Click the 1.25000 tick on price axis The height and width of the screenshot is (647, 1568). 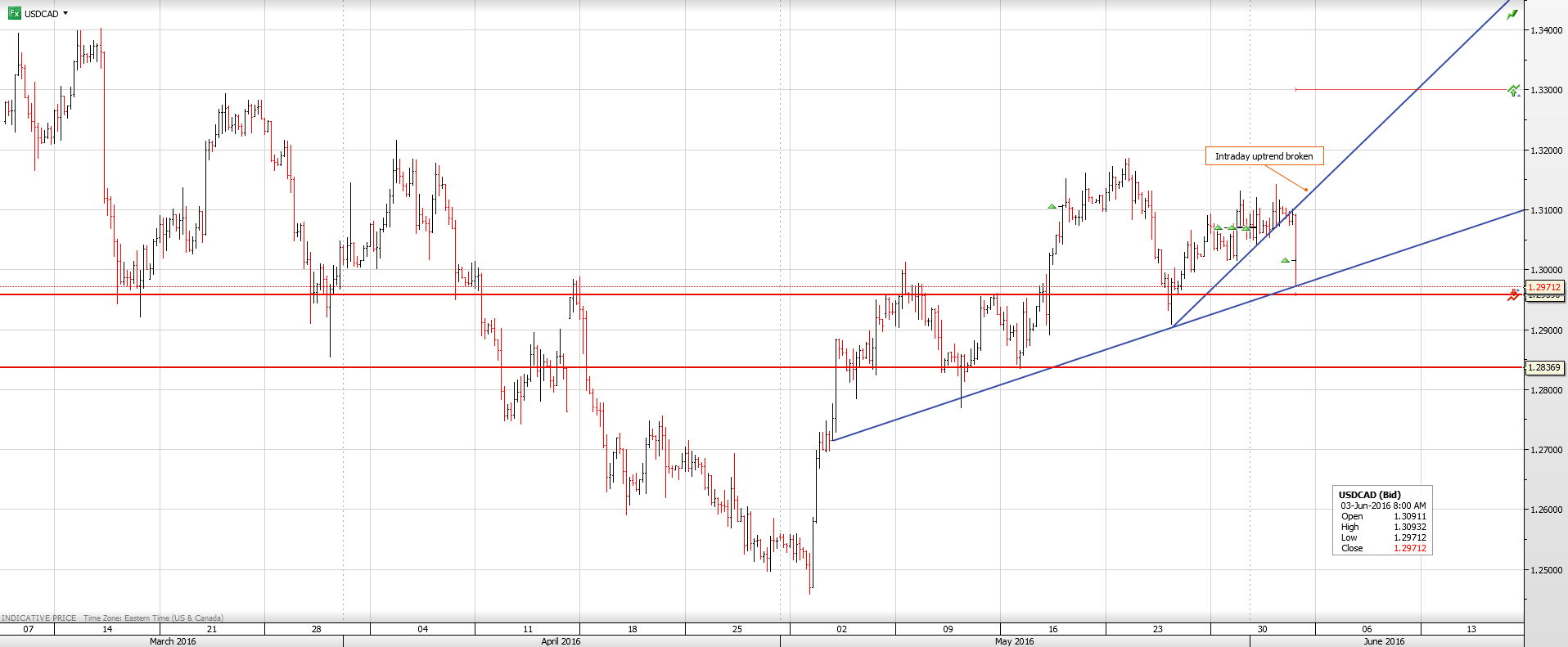coord(1546,570)
